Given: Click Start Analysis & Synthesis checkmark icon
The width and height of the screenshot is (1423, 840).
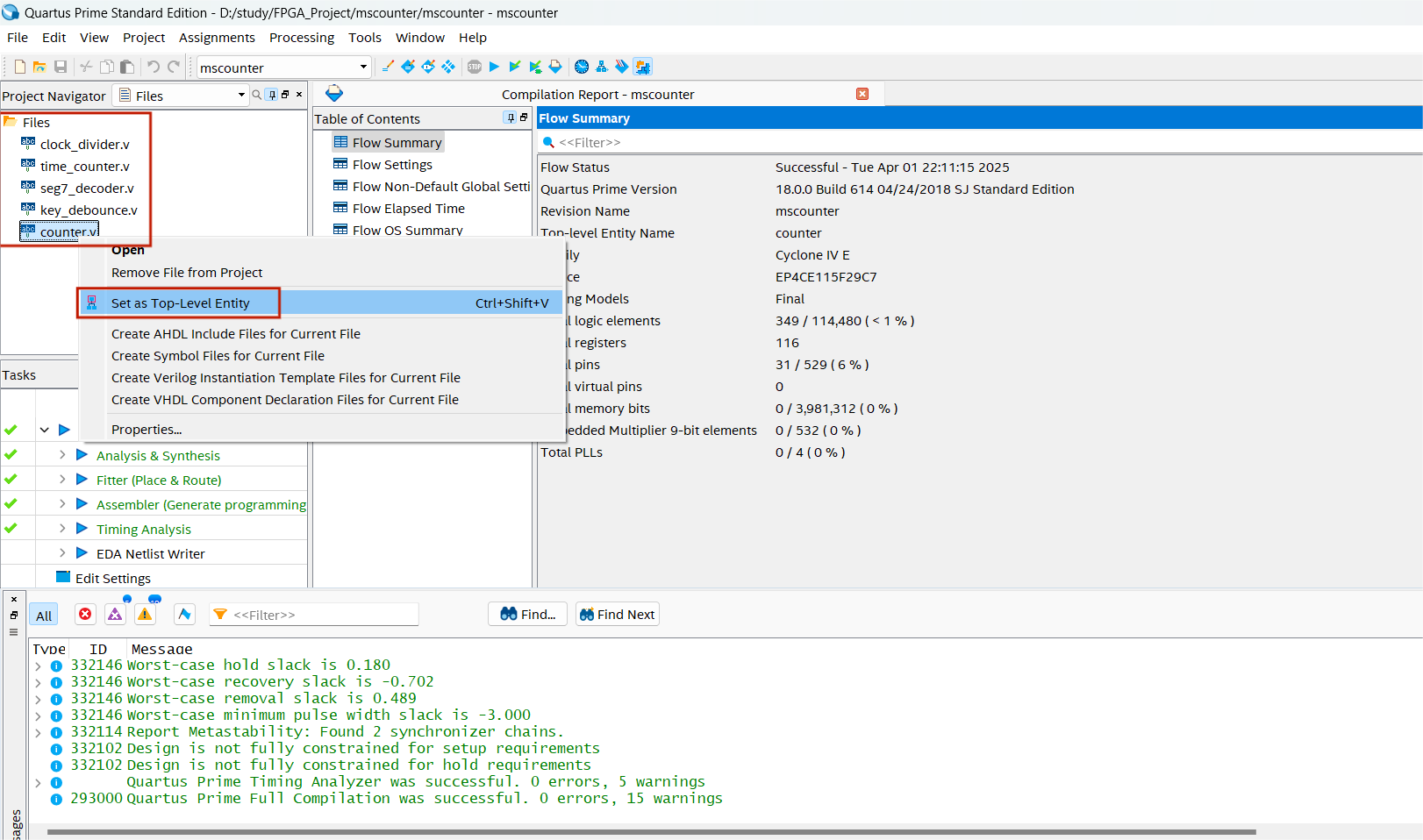Looking at the screenshot, I should [x=515, y=67].
